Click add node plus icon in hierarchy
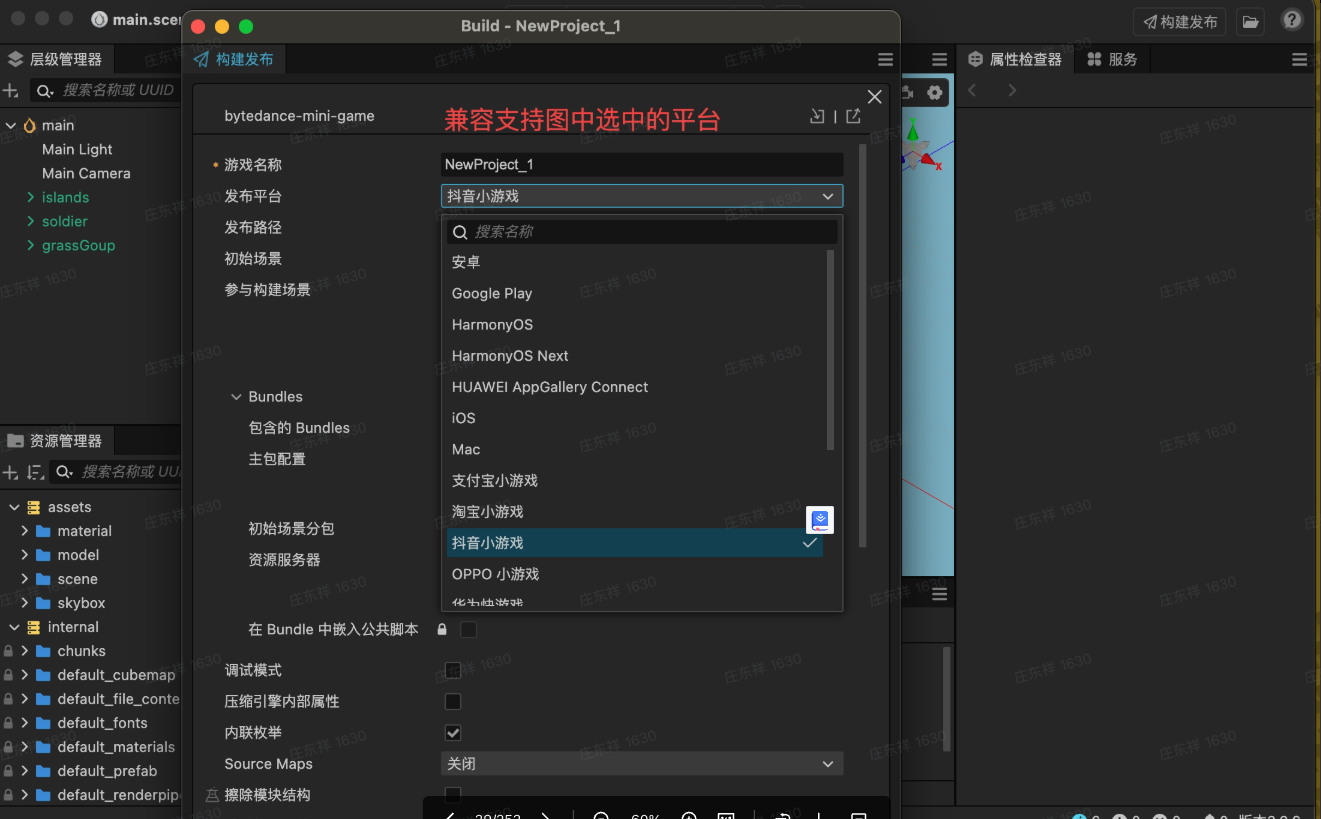Image resolution: width=1321 pixels, height=819 pixels. (x=11, y=91)
